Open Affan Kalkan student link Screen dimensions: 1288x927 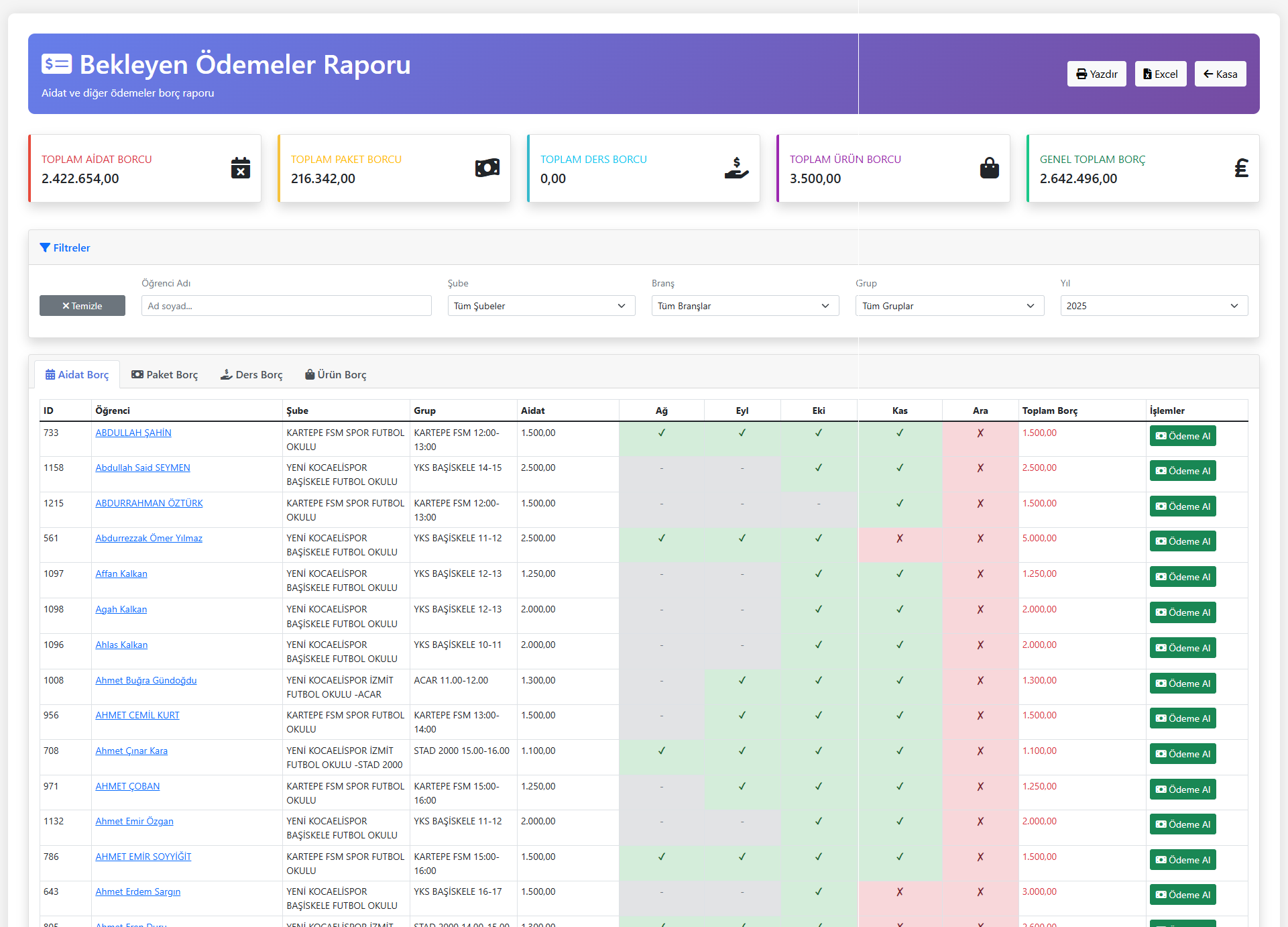coord(121,574)
